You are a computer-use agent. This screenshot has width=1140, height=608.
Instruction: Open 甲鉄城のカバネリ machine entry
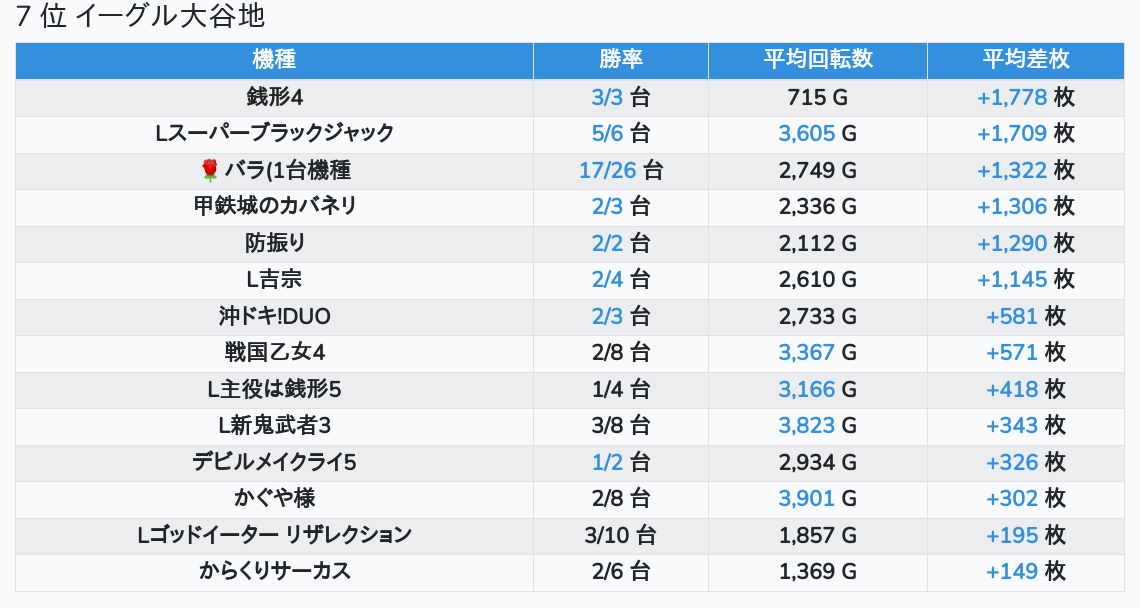[x=274, y=207]
